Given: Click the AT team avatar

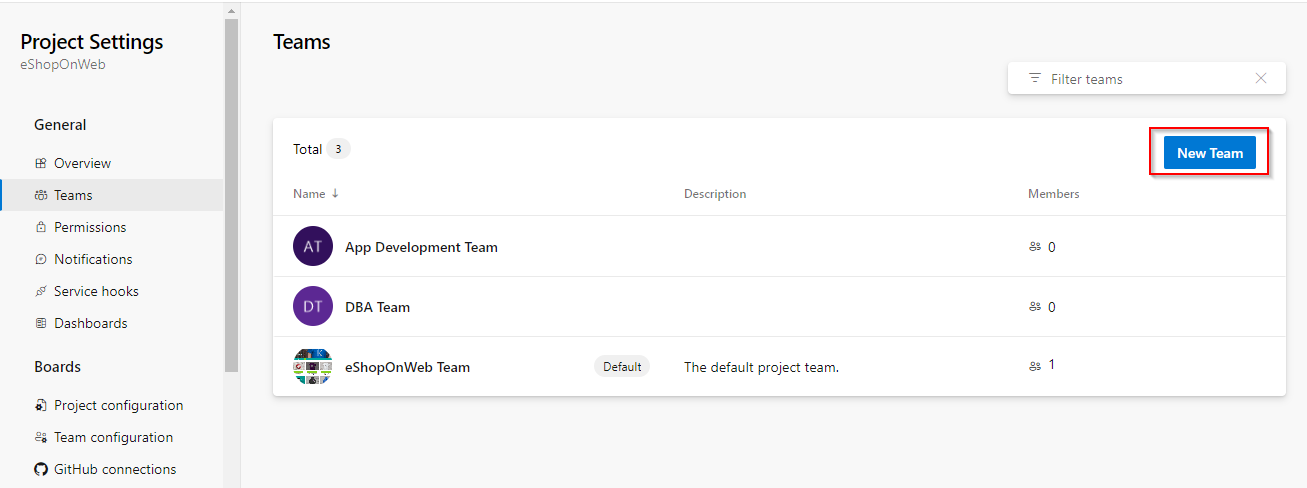Looking at the screenshot, I should point(313,246).
